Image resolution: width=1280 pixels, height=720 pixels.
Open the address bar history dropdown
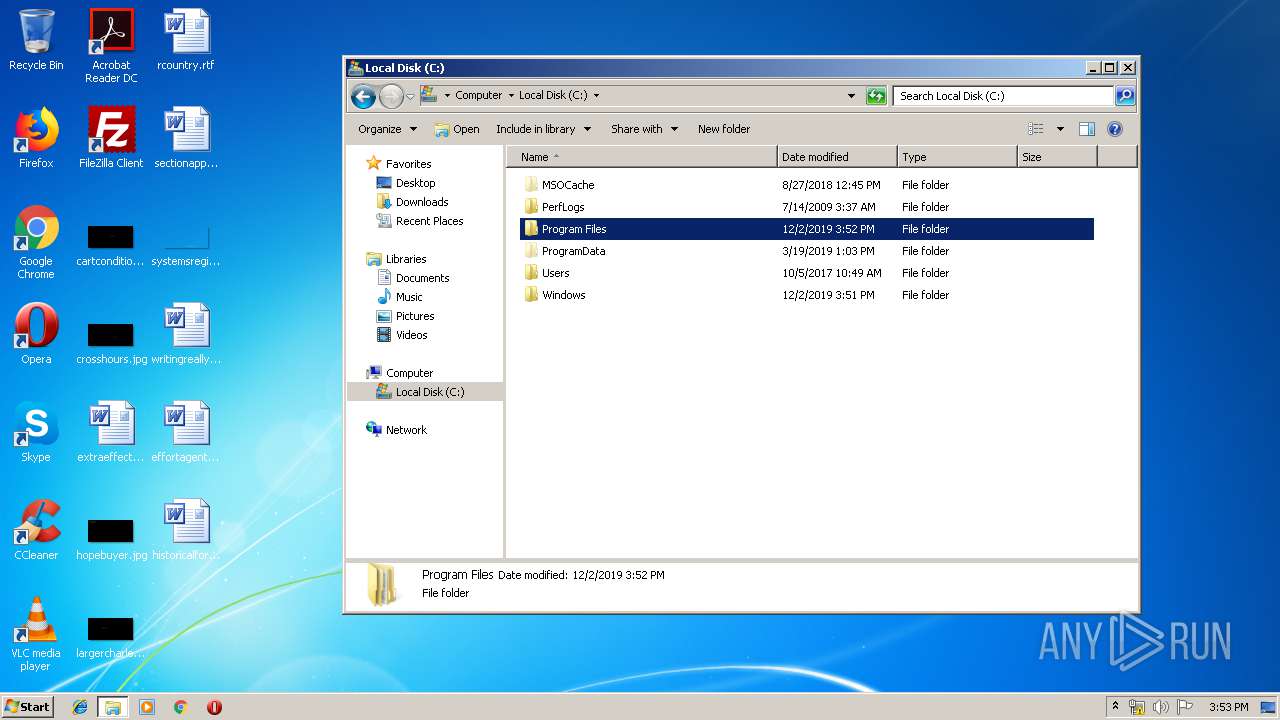pyautogui.click(x=851, y=96)
